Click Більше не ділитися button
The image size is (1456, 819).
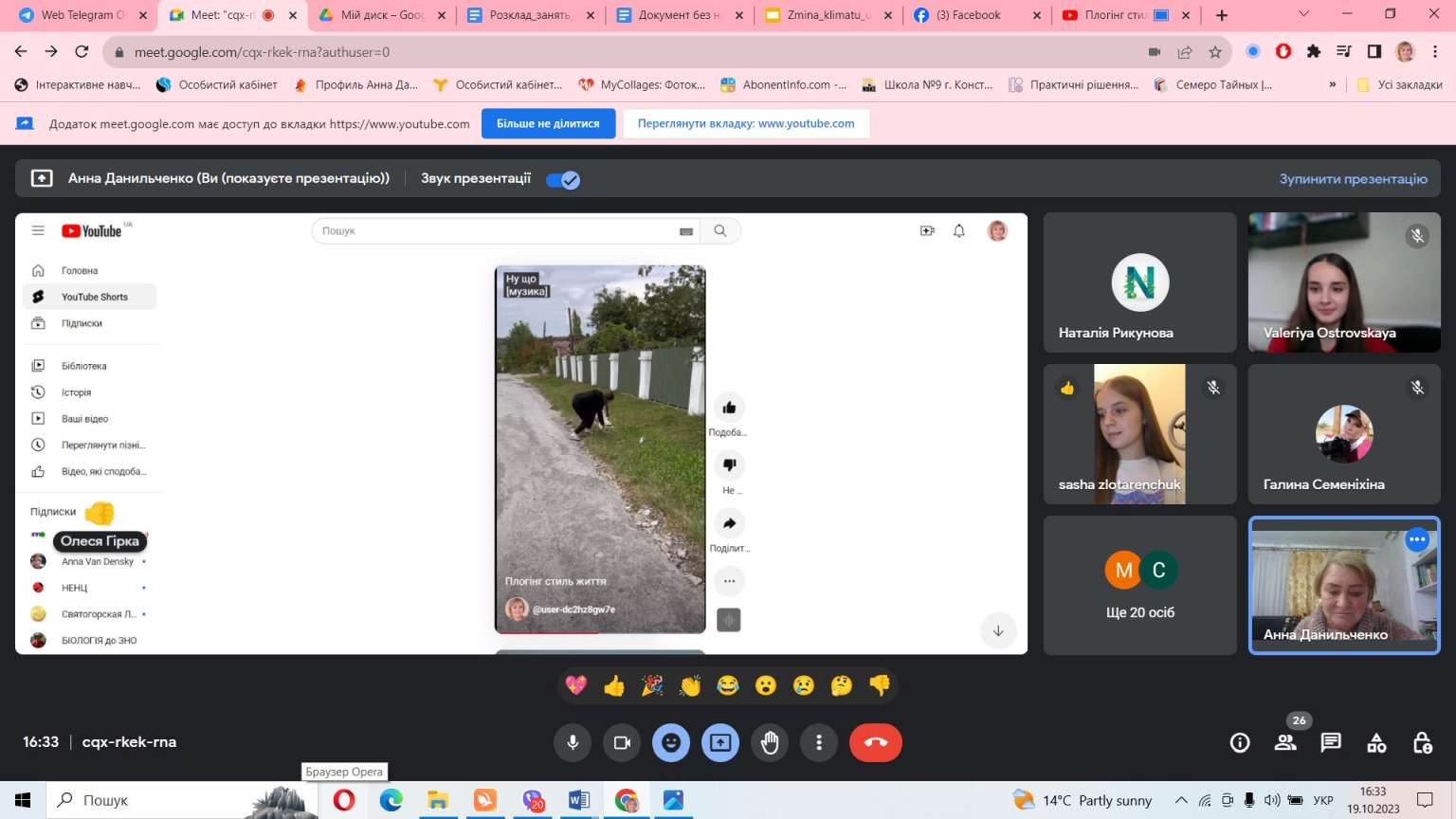click(548, 123)
